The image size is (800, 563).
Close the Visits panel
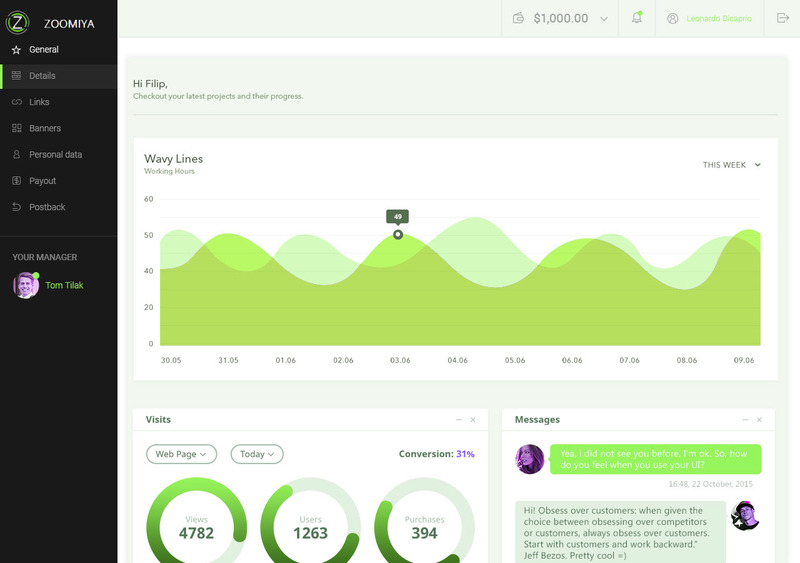[473, 420]
